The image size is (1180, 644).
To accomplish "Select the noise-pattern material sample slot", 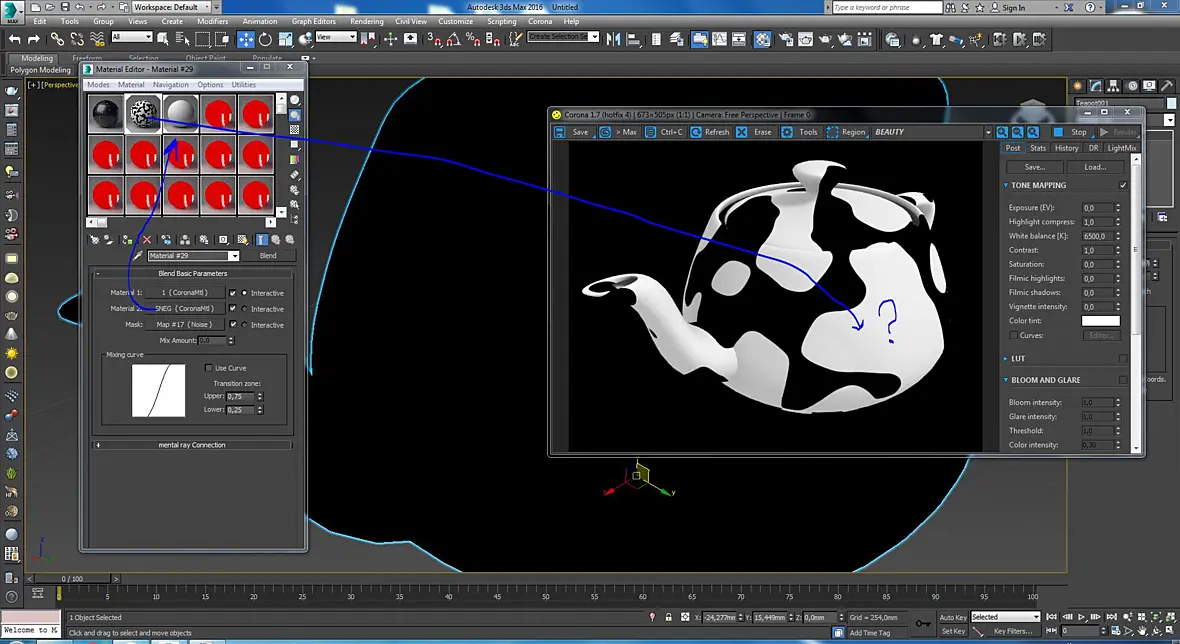I will point(143,114).
